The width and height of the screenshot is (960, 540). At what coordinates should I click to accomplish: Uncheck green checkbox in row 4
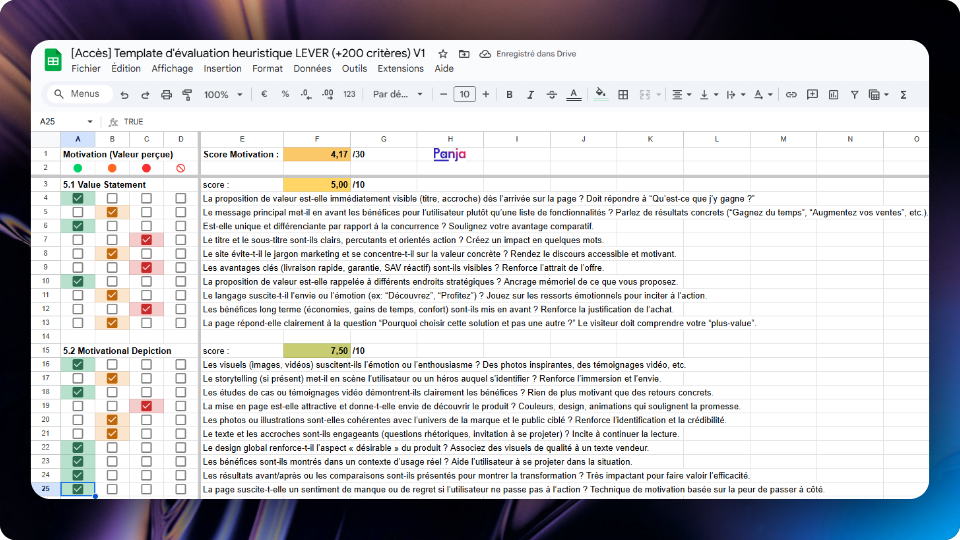(x=78, y=198)
